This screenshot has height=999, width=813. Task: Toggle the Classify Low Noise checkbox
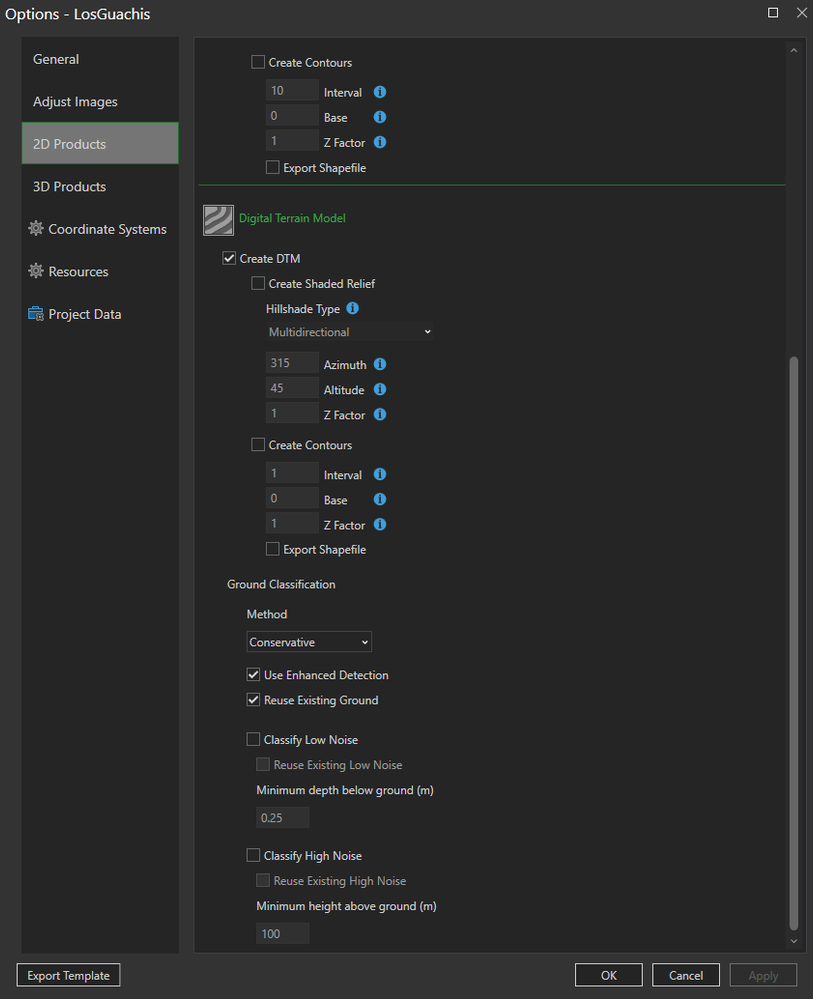253,741
